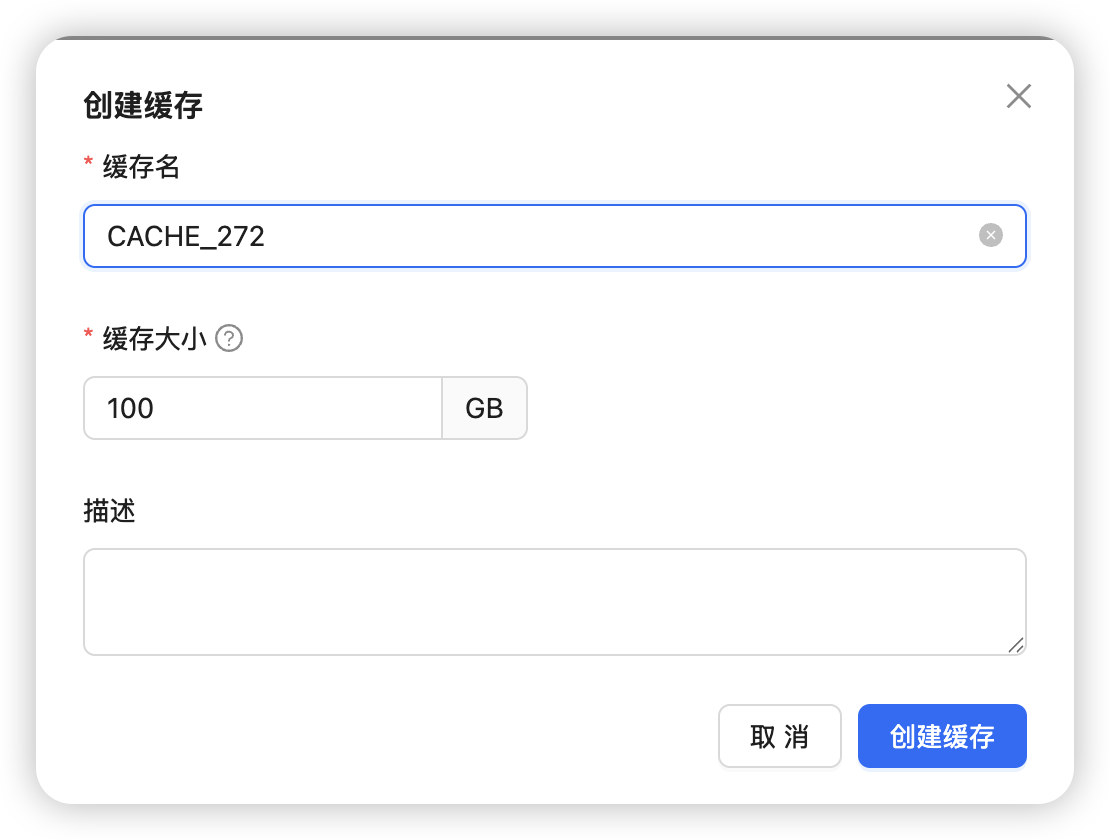This screenshot has width=1110, height=840.
Task: Grab the resize handle of the 描述 textarea
Action: (1016, 645)
